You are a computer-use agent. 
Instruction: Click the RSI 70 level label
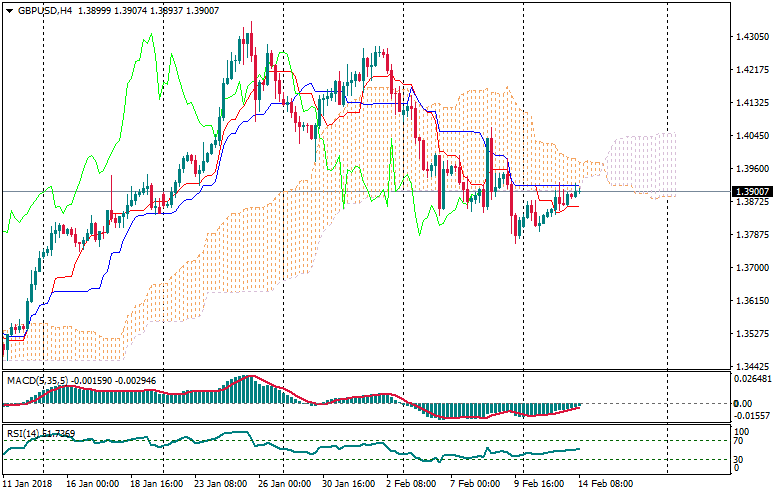pyautogui.click(x=739, y=440)
